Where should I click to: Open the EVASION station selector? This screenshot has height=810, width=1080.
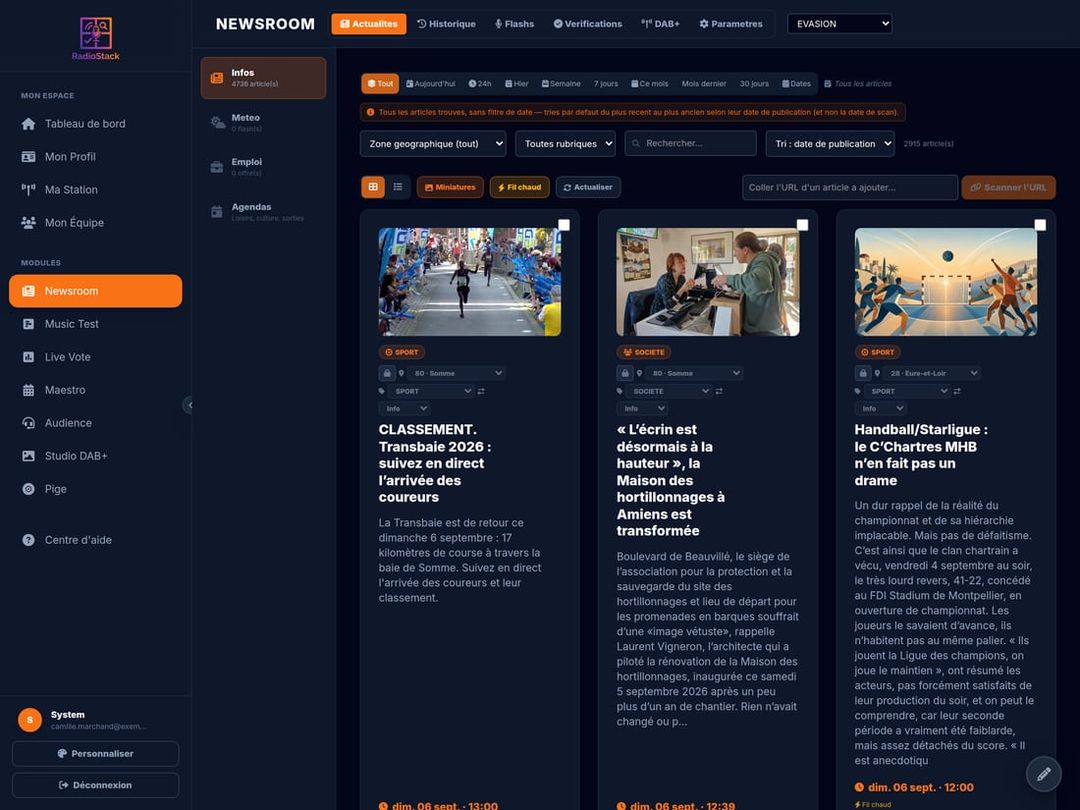[840, 24]
